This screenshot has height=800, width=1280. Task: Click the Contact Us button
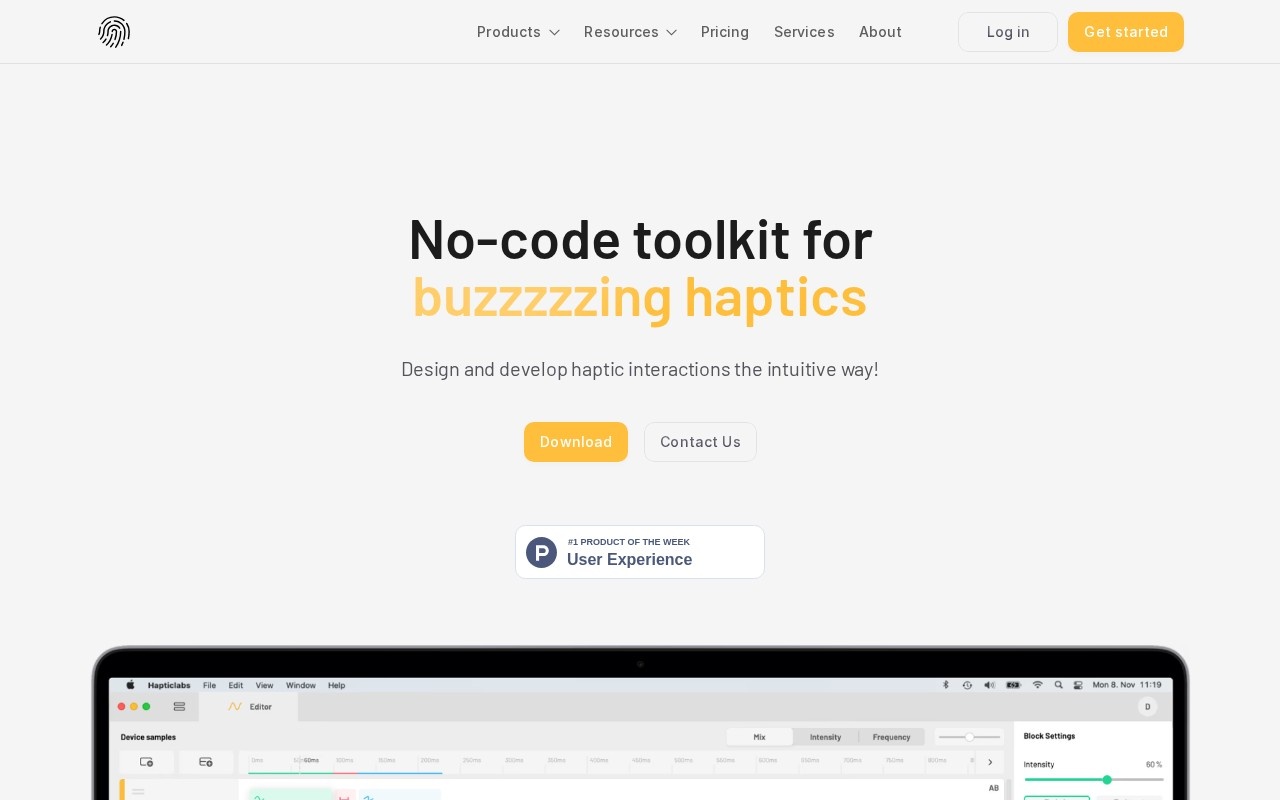700,442
